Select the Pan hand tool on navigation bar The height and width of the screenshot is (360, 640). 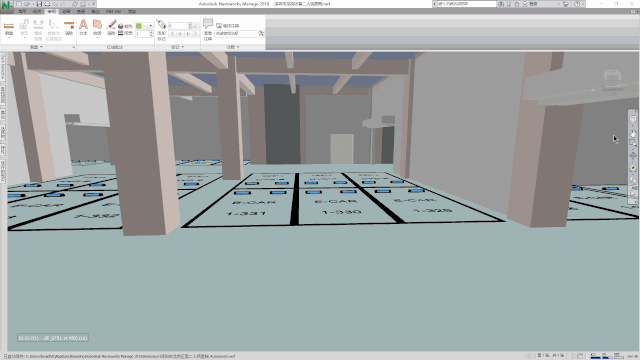(x=633, y=133)
